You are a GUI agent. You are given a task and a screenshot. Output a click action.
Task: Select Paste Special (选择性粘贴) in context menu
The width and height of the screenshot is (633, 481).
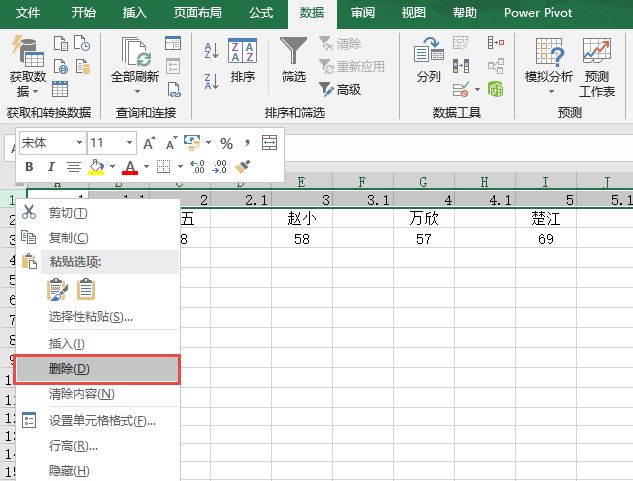coord(90,317)
